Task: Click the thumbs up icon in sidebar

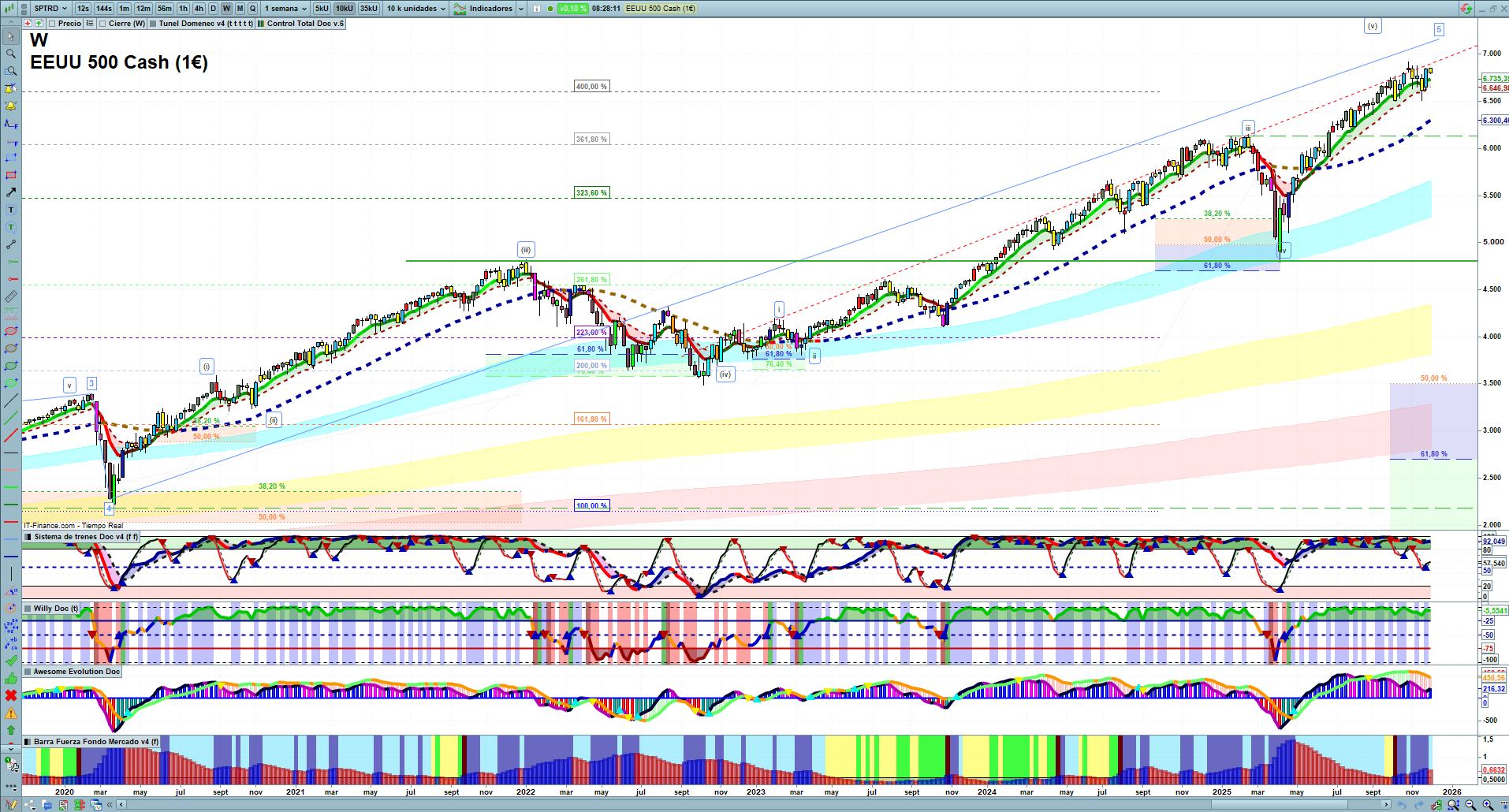Action: (x=11, y=678)
